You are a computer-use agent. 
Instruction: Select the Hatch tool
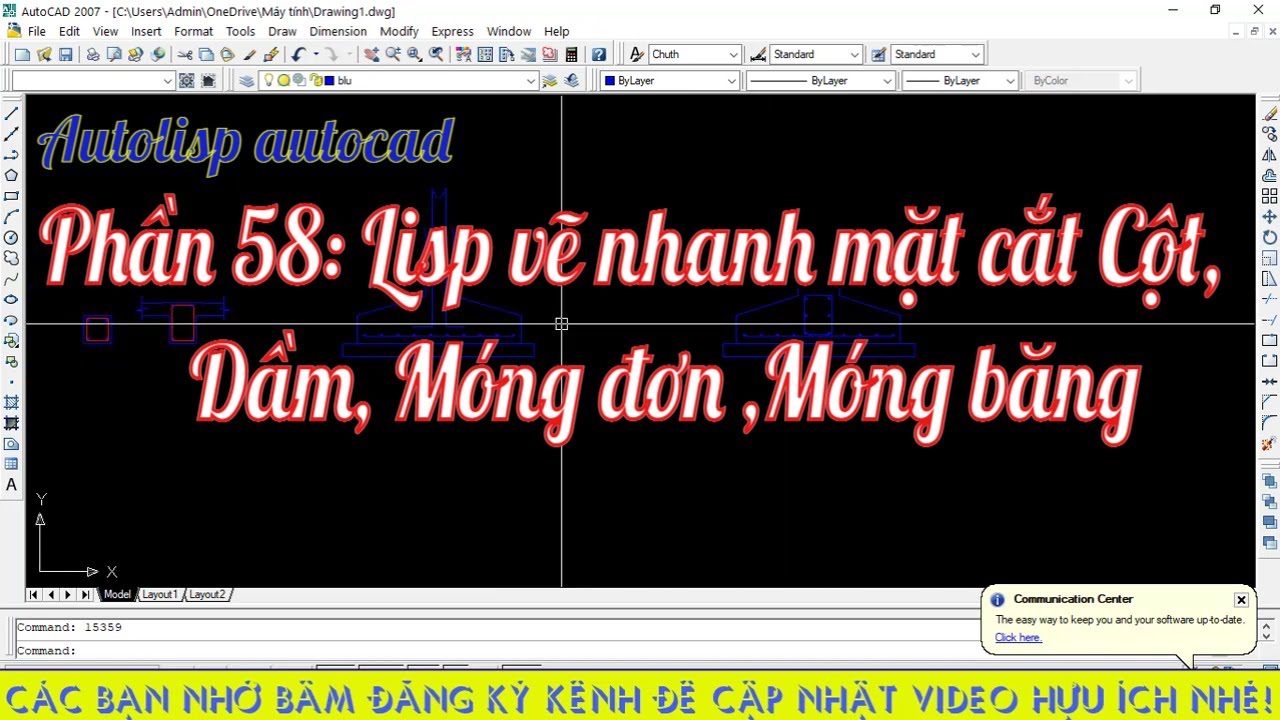(x=12, y=402)
